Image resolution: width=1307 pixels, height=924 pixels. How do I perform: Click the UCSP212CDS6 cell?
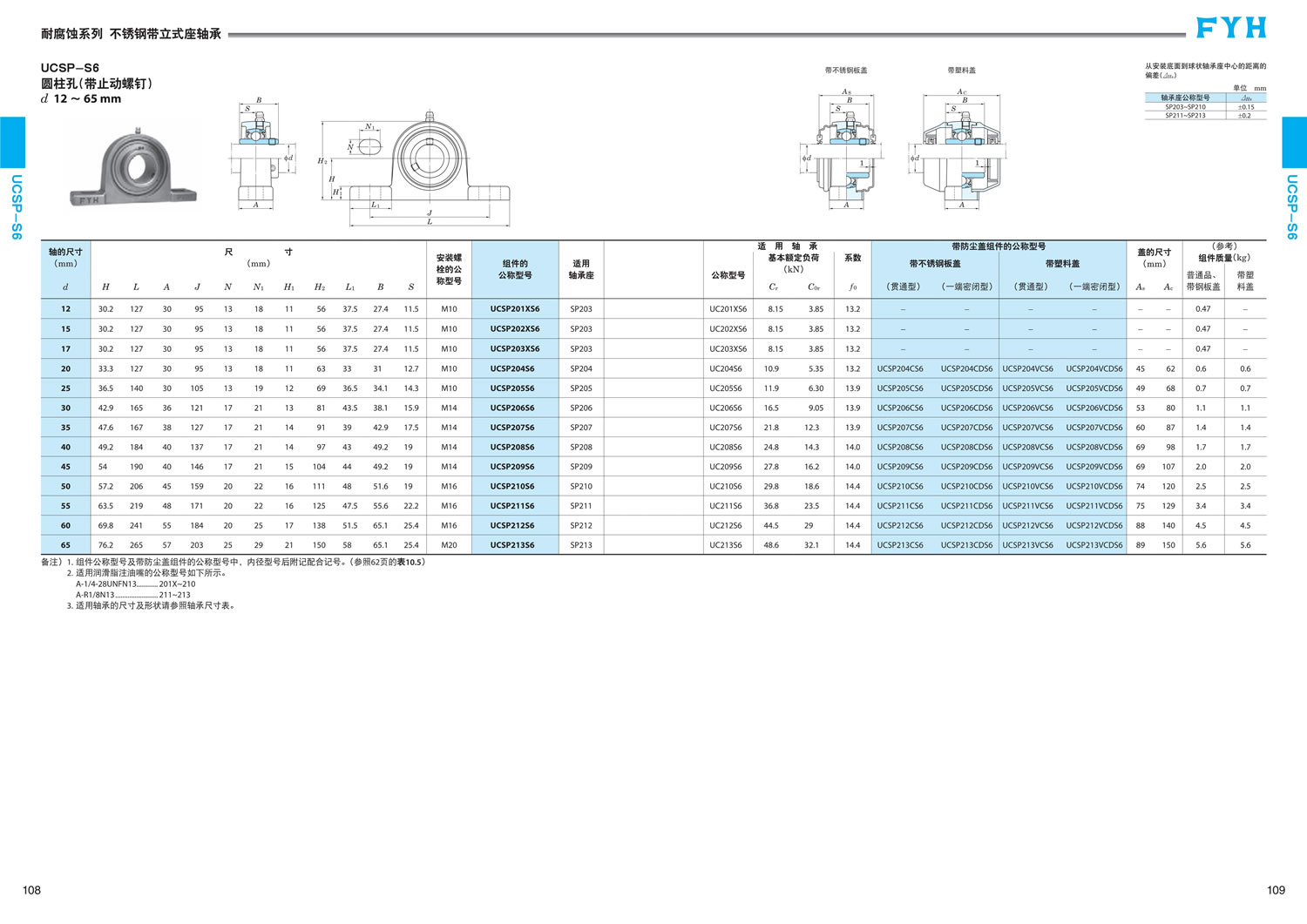966,525
